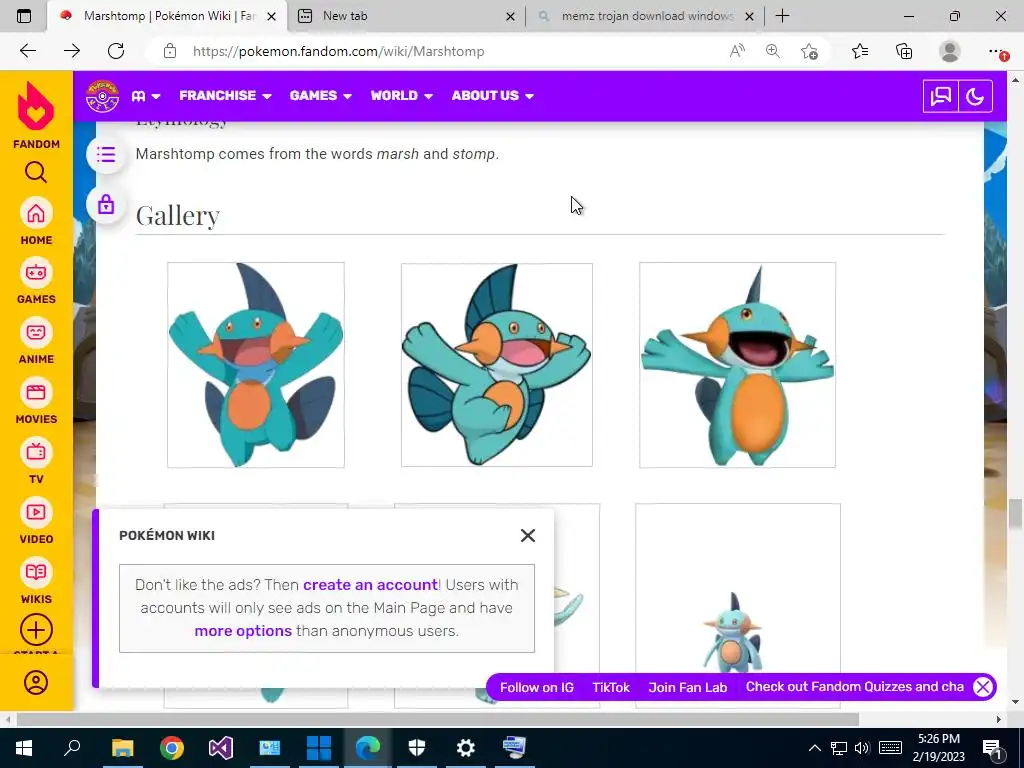Open the browser profile avatar
Image resolution: width=1024 pixels, height=768 pixels.
pyautogui.click(x=950, y=51)
